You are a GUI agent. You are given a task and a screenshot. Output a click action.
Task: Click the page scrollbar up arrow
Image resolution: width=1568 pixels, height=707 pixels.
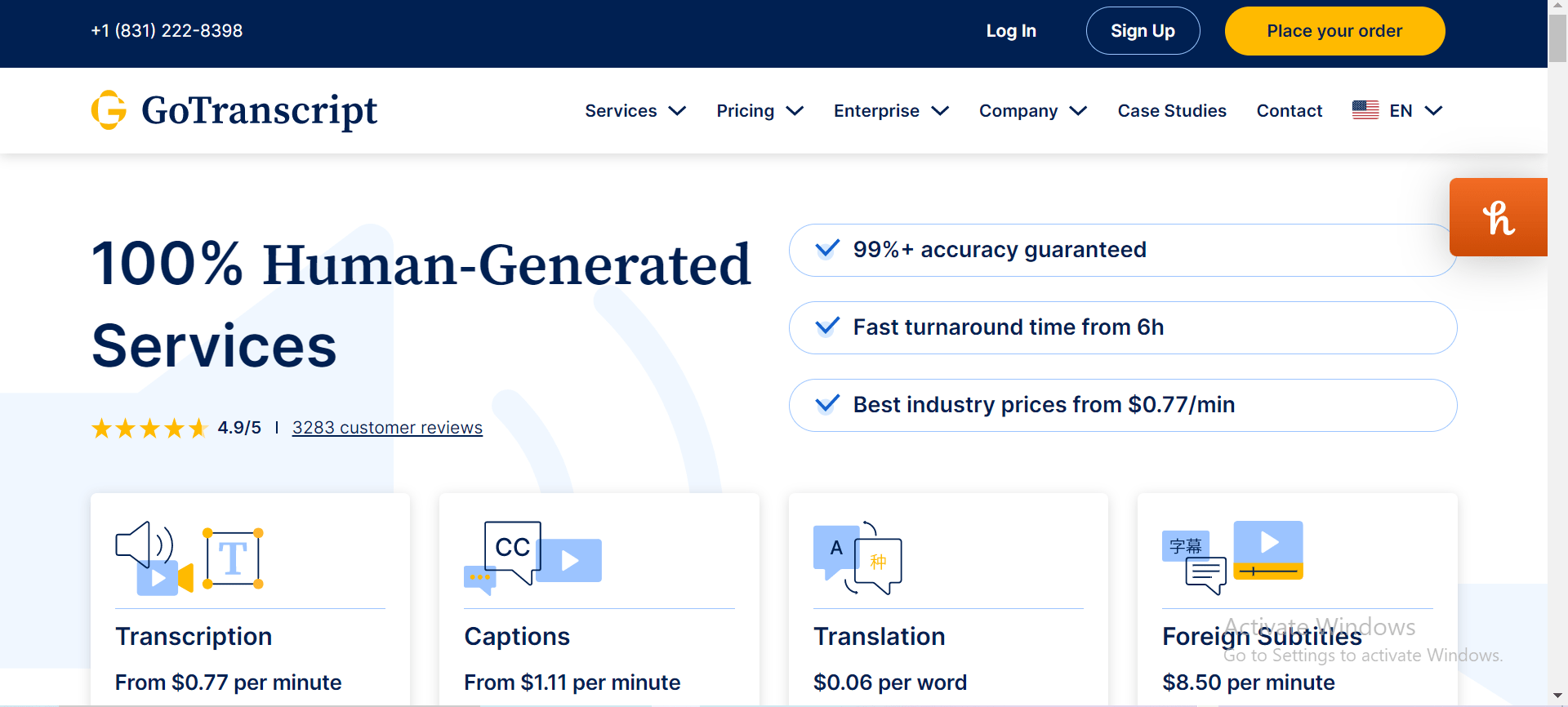click(x=1557, y=7)
